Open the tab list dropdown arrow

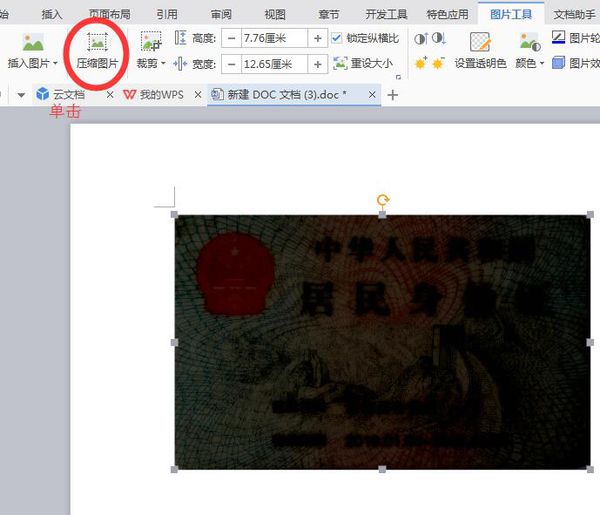coord(21,95)
